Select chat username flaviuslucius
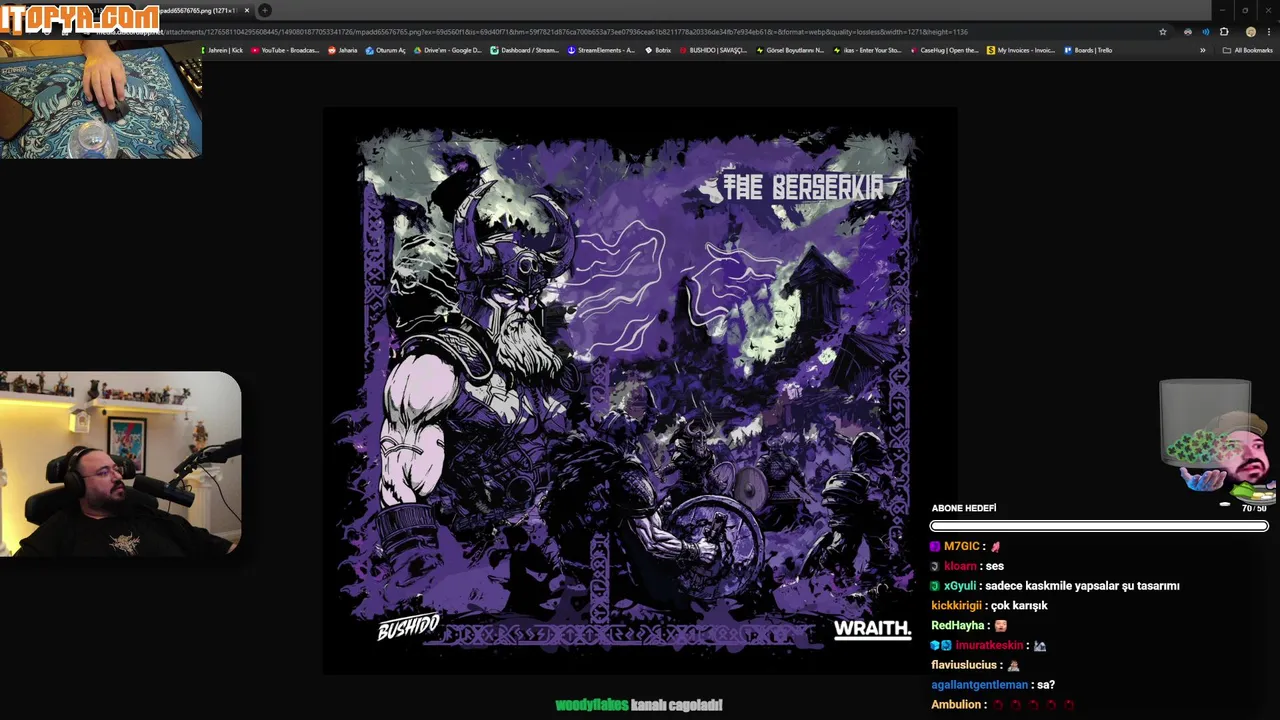Screen dimensions: 1280x720 (964, 665)
